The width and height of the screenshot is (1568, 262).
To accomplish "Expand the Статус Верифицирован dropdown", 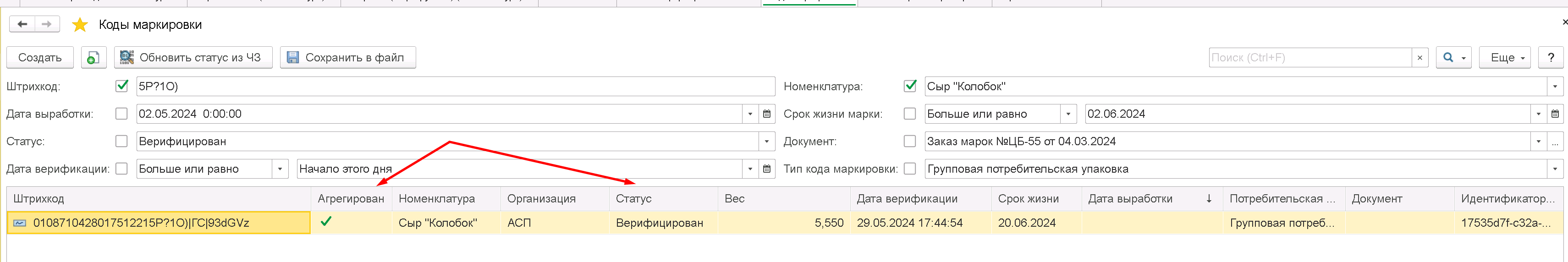I will pos(767,142).
